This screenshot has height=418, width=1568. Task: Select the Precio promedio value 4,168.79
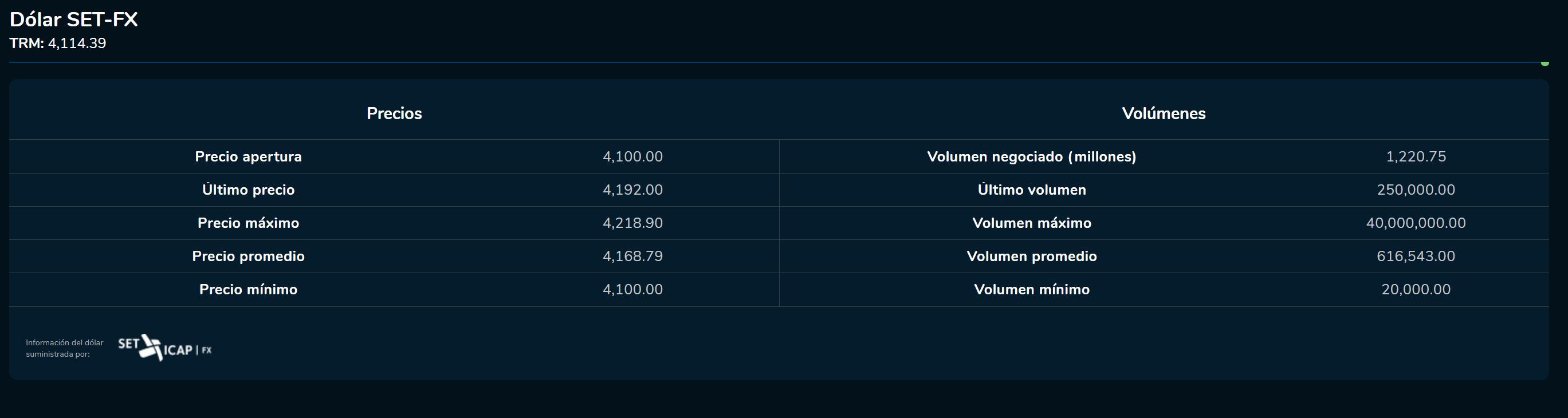(632, 256)
